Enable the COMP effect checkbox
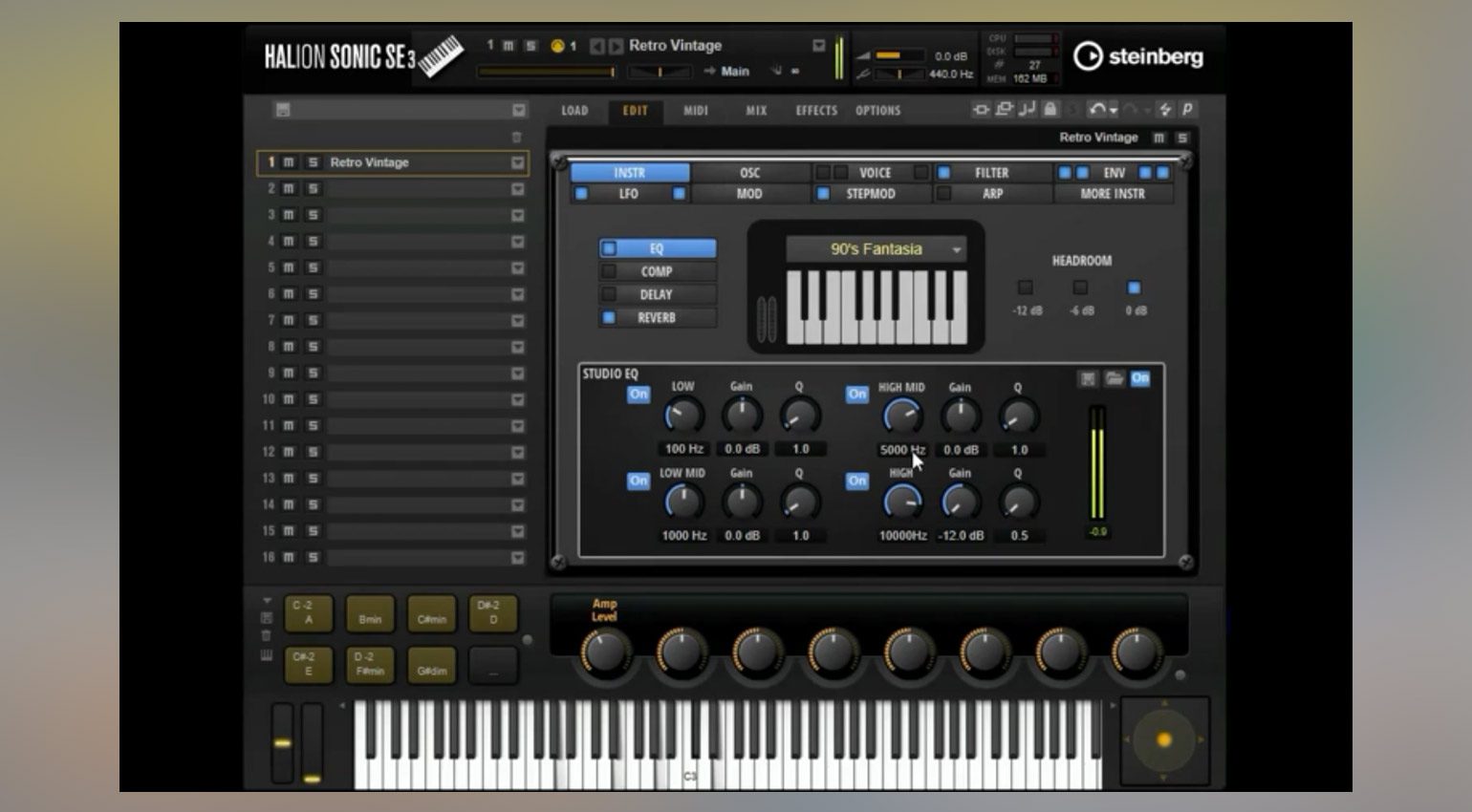The image size is (1472, 812). [609, 271]
